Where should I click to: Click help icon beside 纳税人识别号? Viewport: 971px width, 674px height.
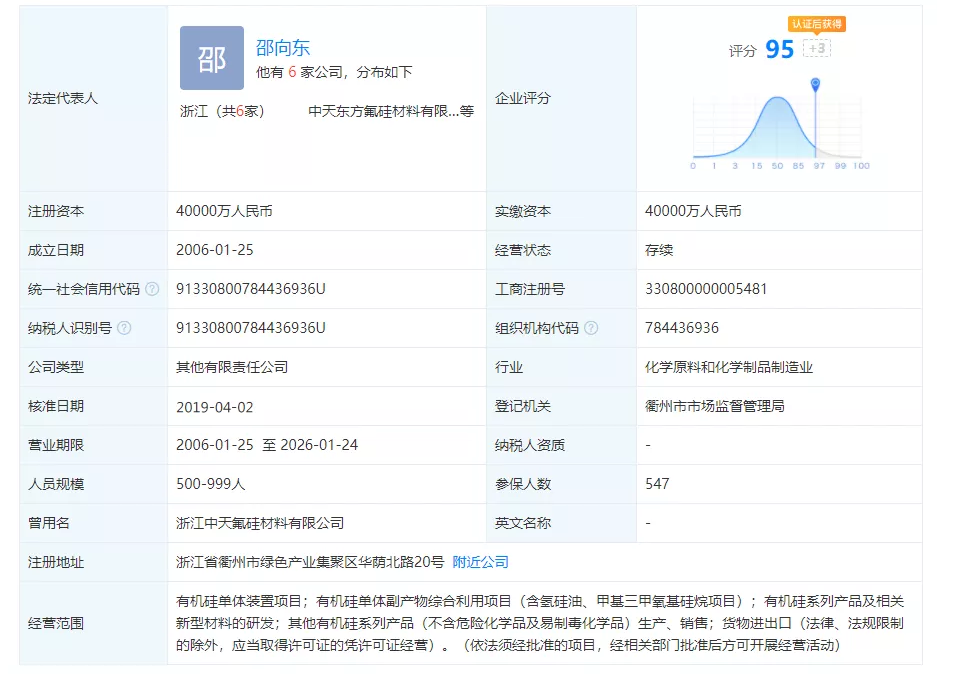[x=124, y=328]
